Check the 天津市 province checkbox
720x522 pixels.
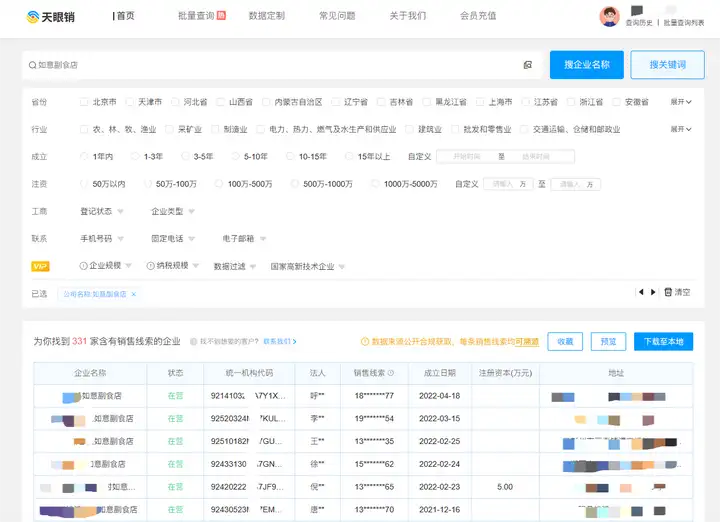[x=129, y=102]
